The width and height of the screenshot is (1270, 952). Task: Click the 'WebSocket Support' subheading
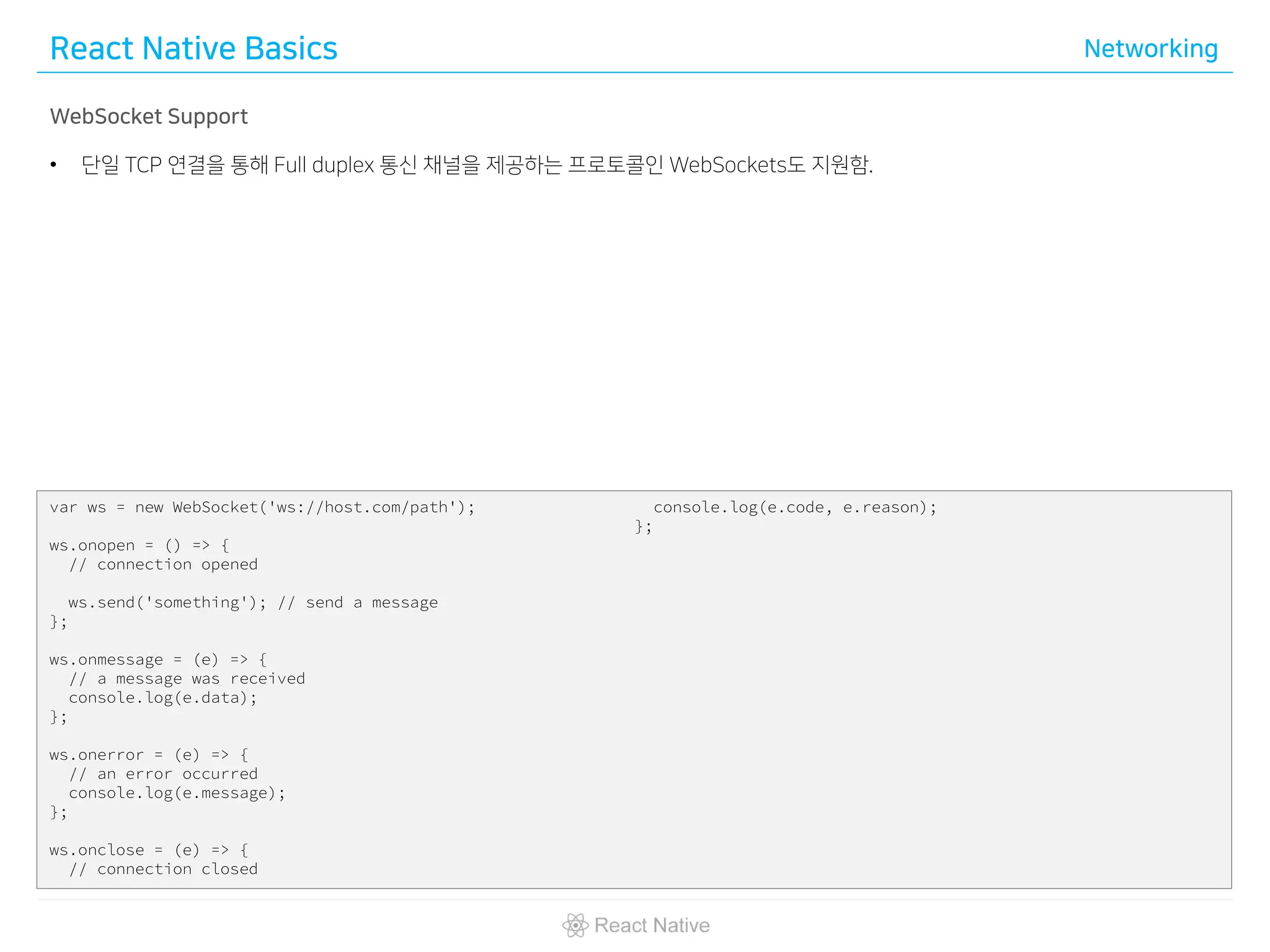[149, 117]
